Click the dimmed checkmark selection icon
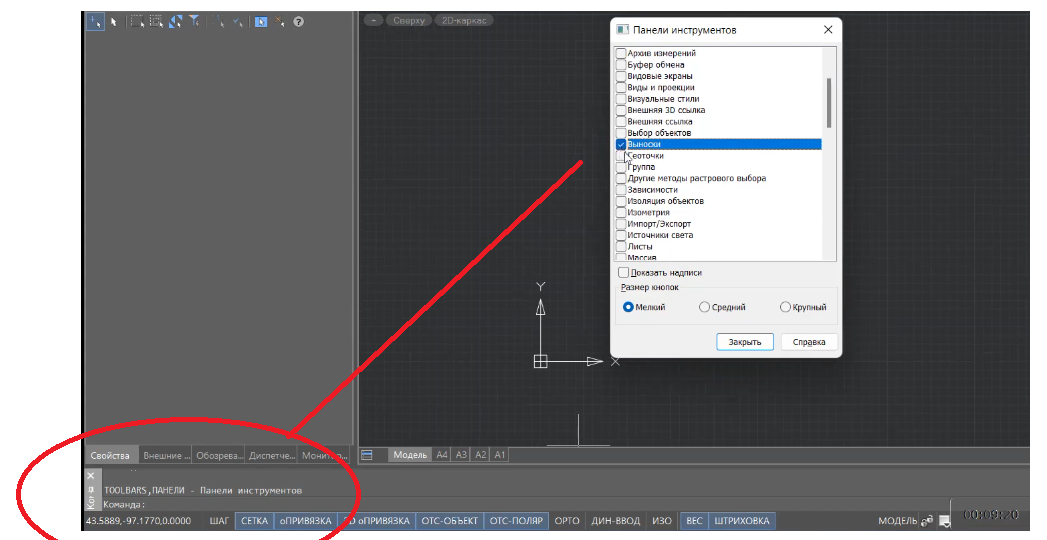1047x540 pixels. (x=237, y=21)
